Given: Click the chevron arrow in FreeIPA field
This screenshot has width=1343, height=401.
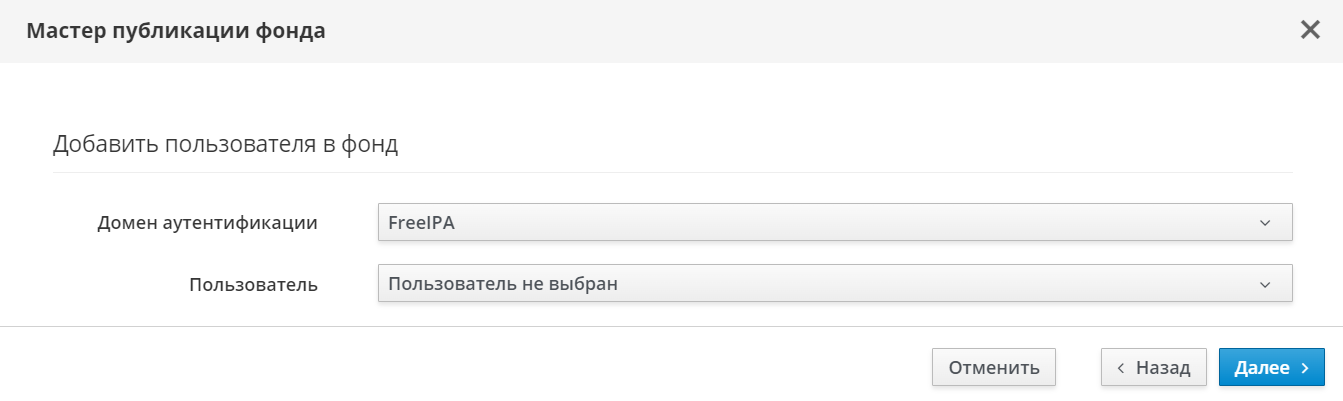Looking at the screenshot, I should (1265, 223).
